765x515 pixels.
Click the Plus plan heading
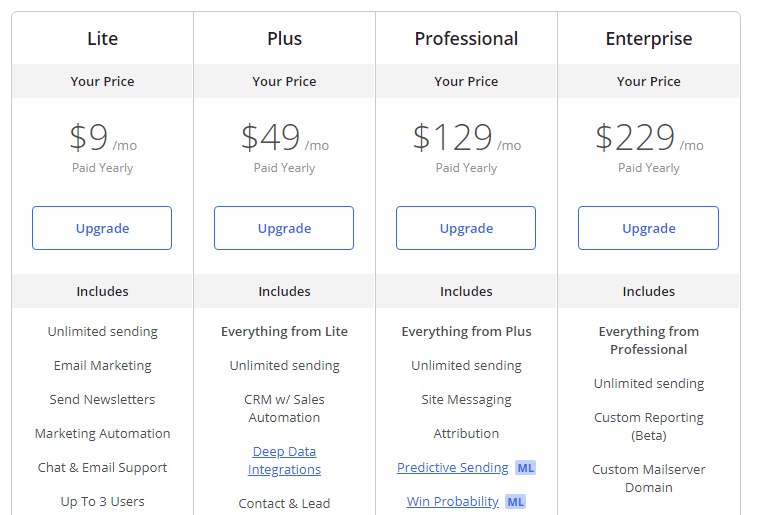[x=284, y=39]
